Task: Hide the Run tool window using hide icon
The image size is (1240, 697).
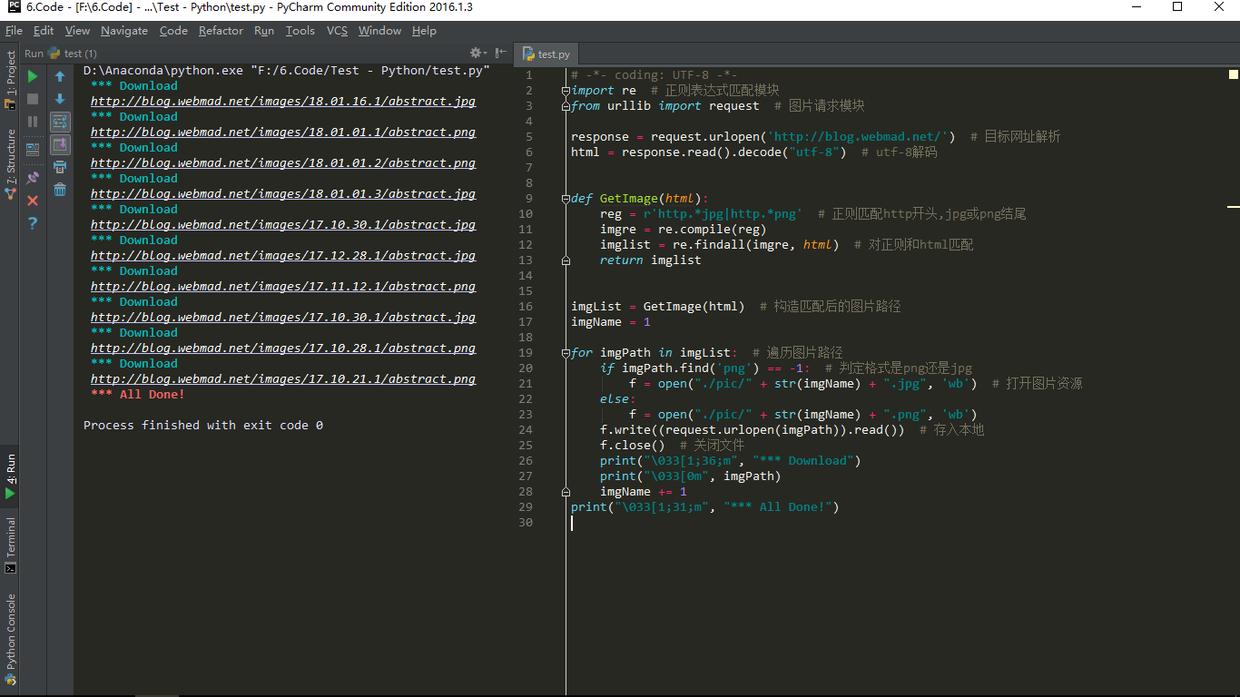Action: (501, 53)
